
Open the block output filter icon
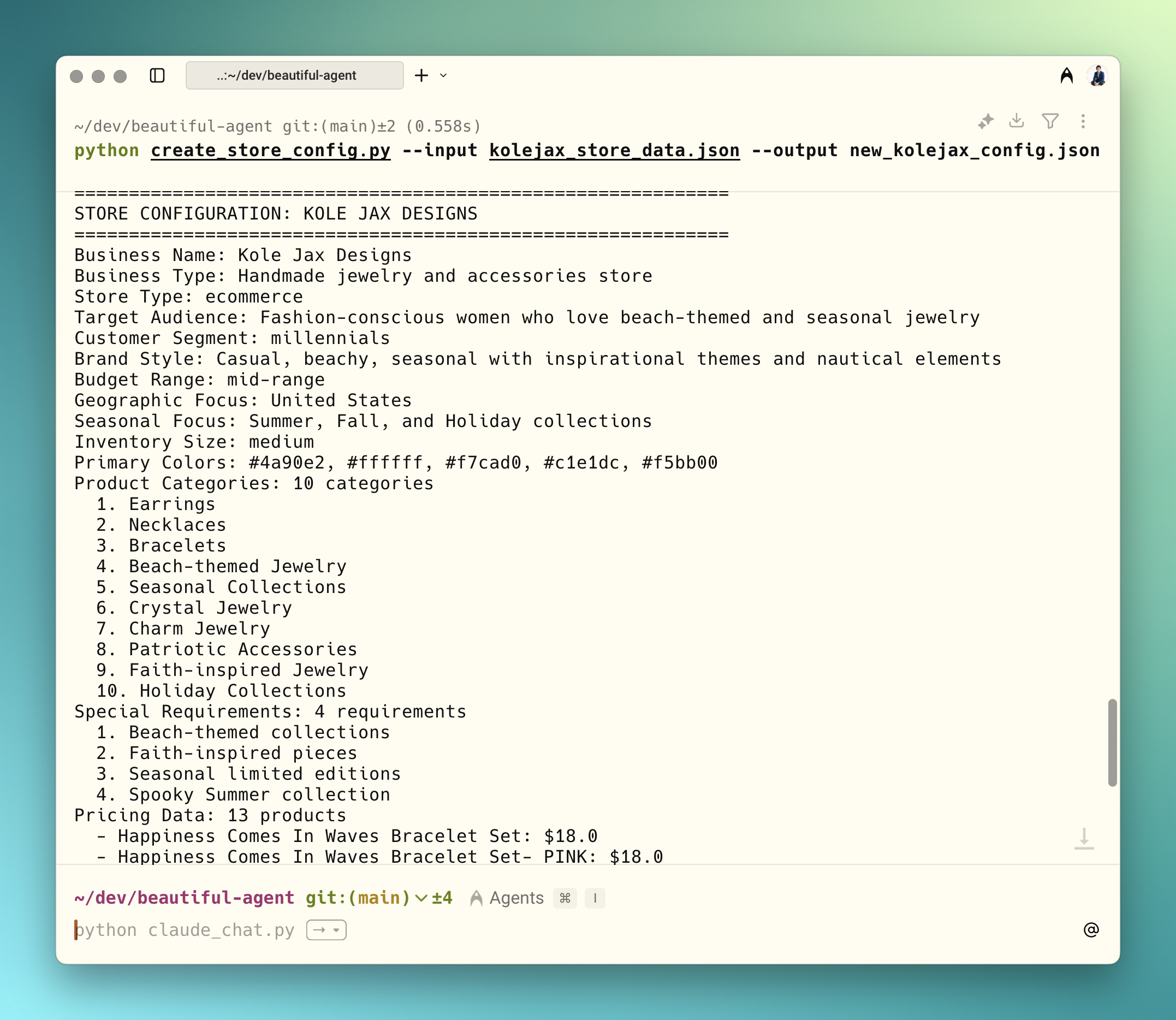click(x=1050, y=121)
